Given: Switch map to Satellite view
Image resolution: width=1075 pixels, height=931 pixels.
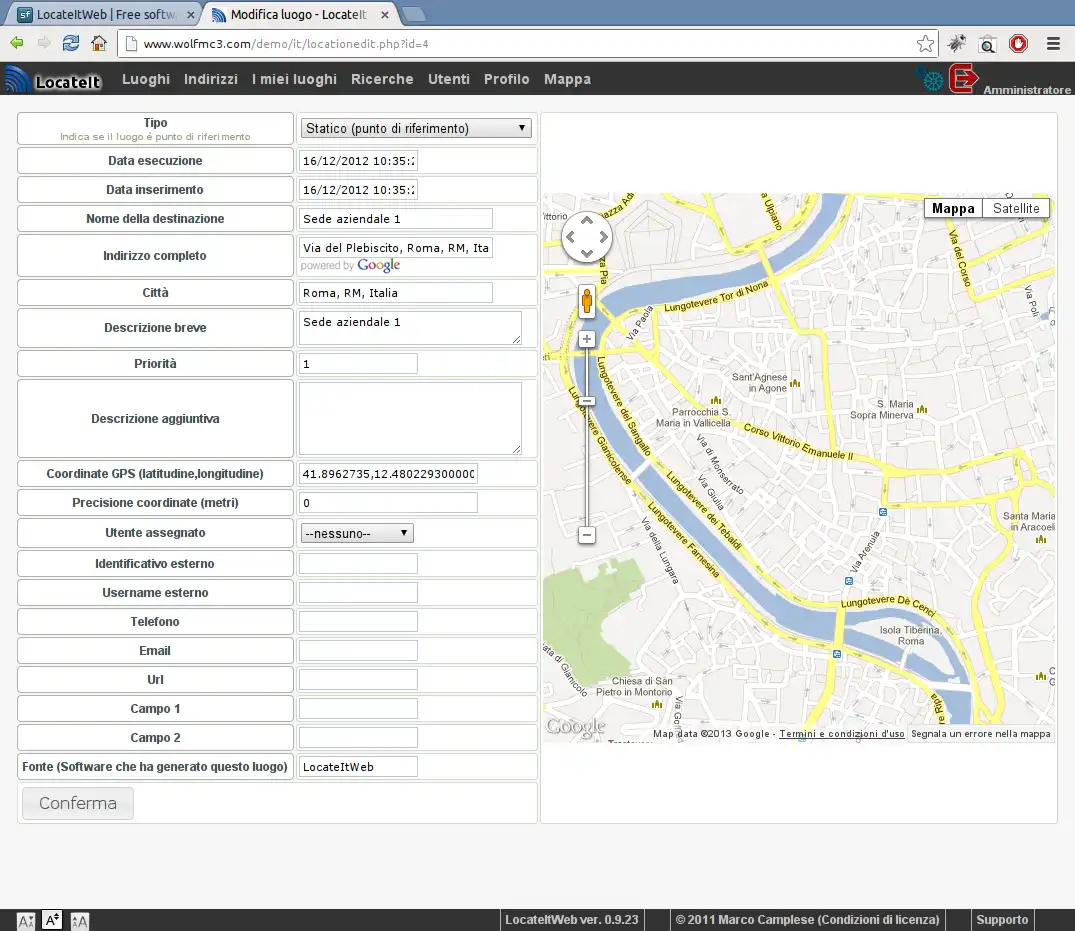Looking at the screenshot, I should pyautogui.click(x=1016, y=208).
